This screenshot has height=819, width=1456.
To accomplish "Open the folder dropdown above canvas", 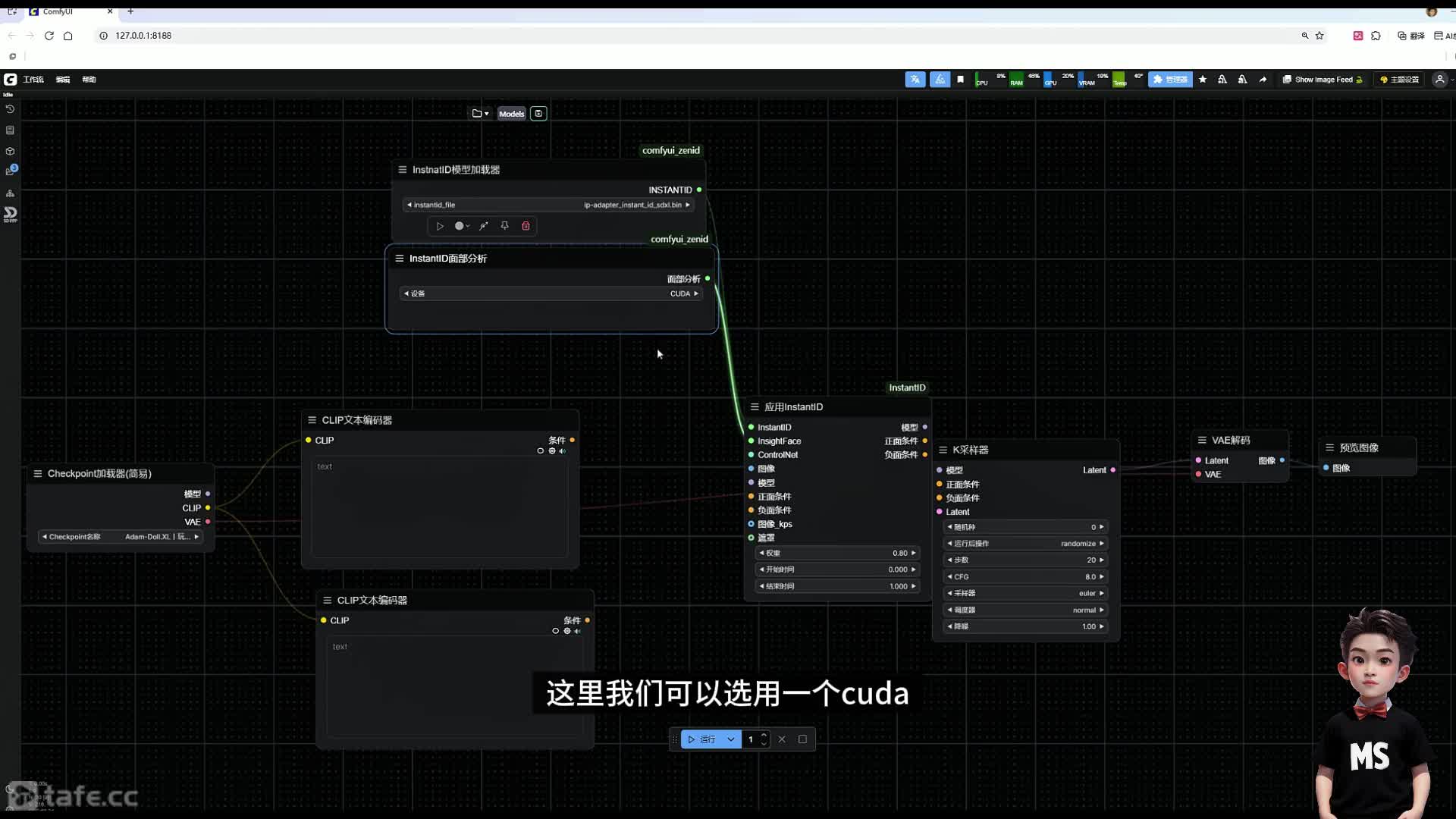I will [481, 114].
